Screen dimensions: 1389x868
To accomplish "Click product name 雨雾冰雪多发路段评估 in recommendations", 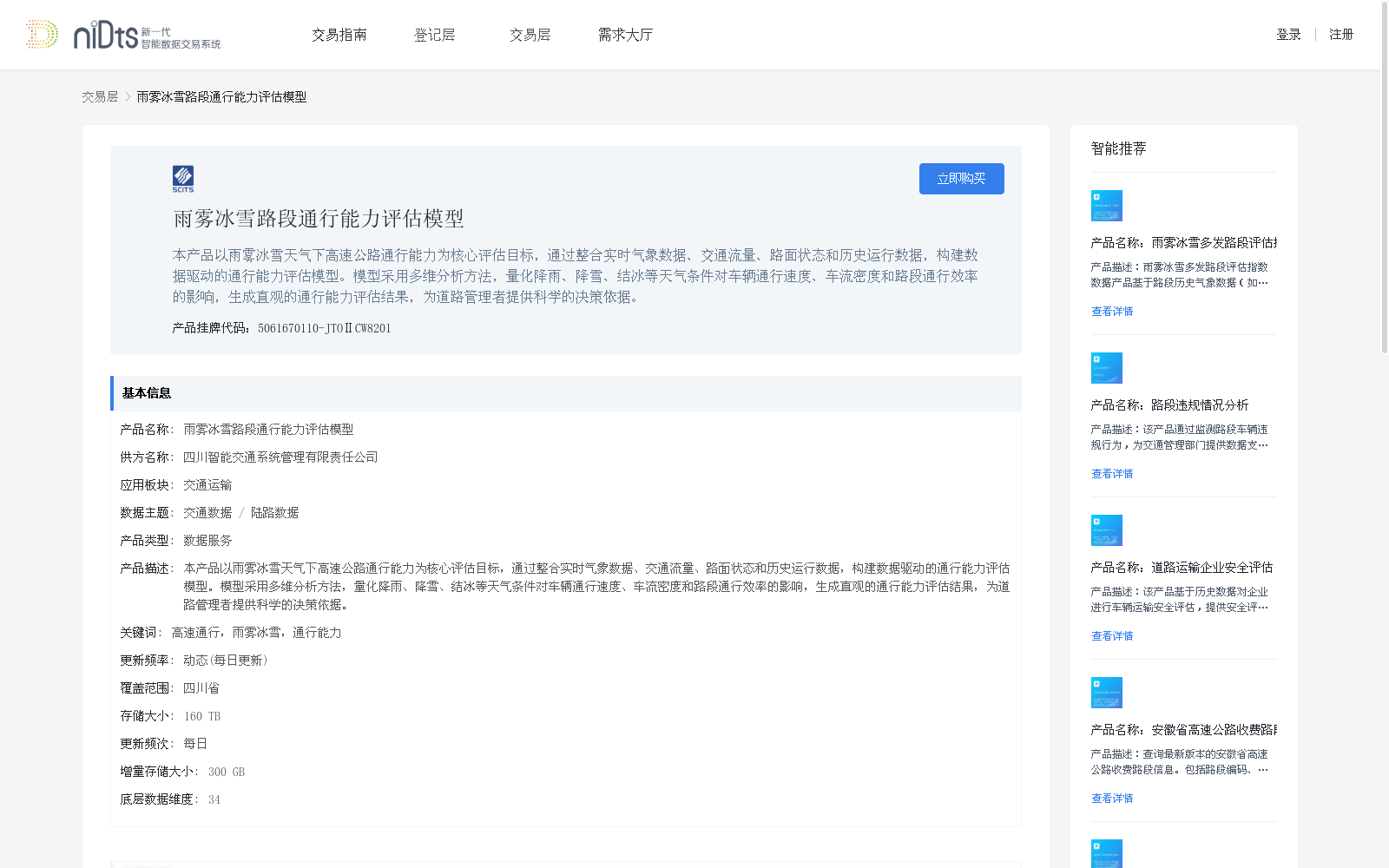I will tap(1184, 243).
